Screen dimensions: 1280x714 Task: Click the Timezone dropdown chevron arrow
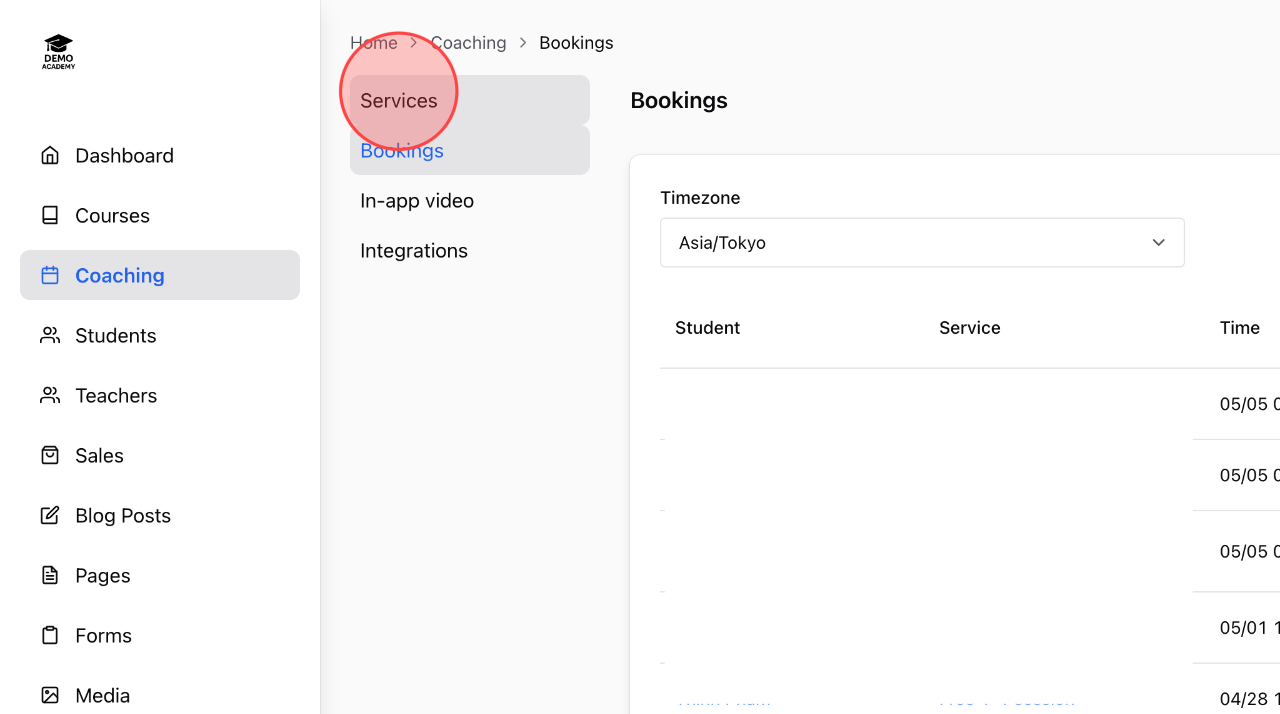coord(1158,243)
